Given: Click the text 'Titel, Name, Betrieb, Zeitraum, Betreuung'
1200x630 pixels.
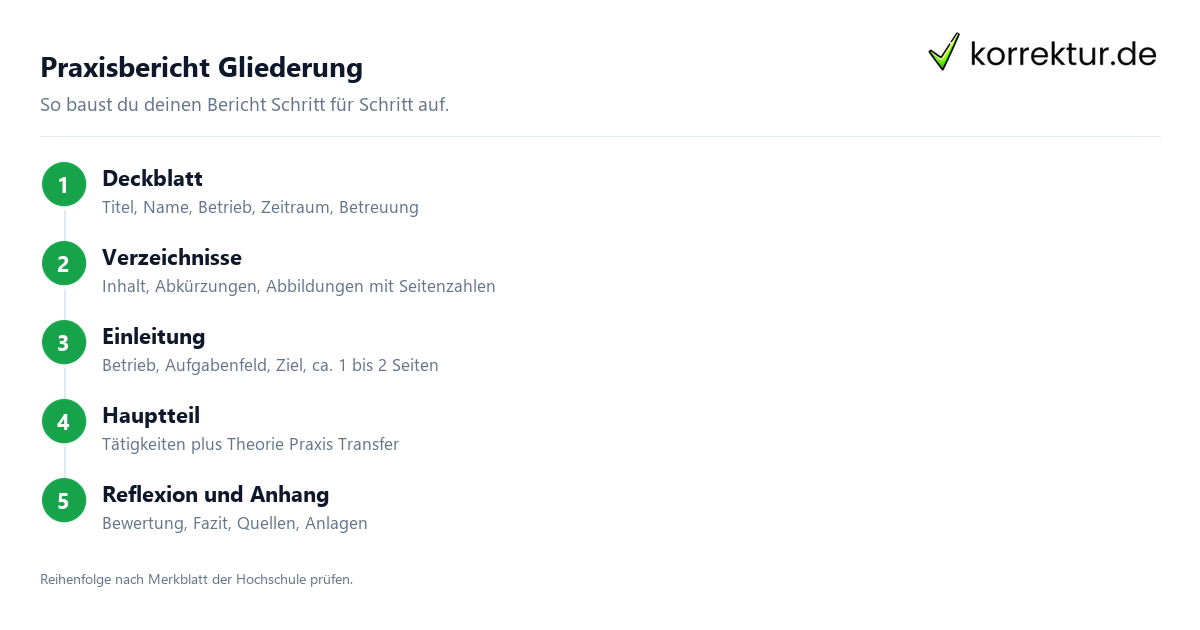Looking at the screenshot, I should (x=260, y=208).
